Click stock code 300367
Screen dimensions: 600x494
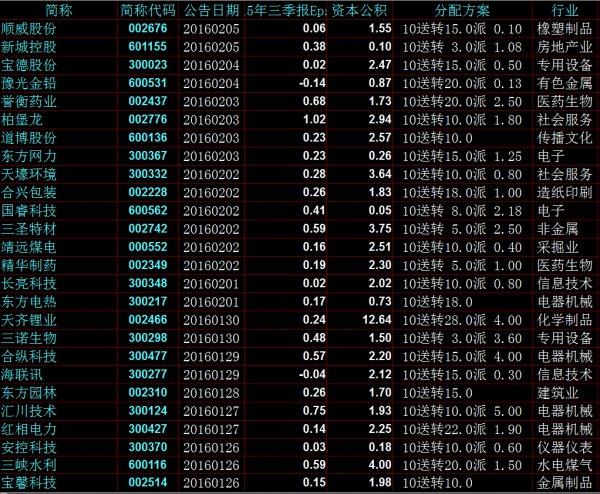(148, 156)
